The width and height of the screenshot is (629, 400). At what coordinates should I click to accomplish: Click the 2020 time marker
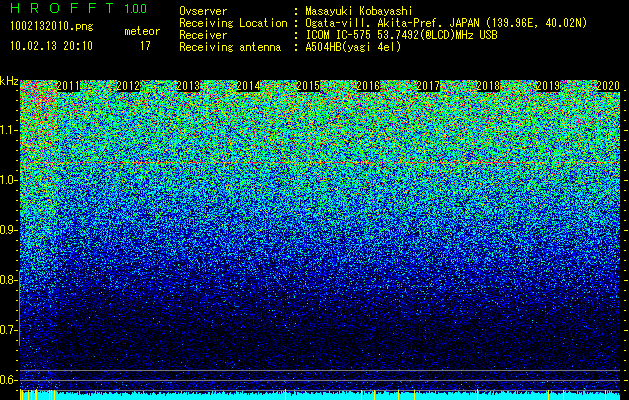tap(608, 86)
